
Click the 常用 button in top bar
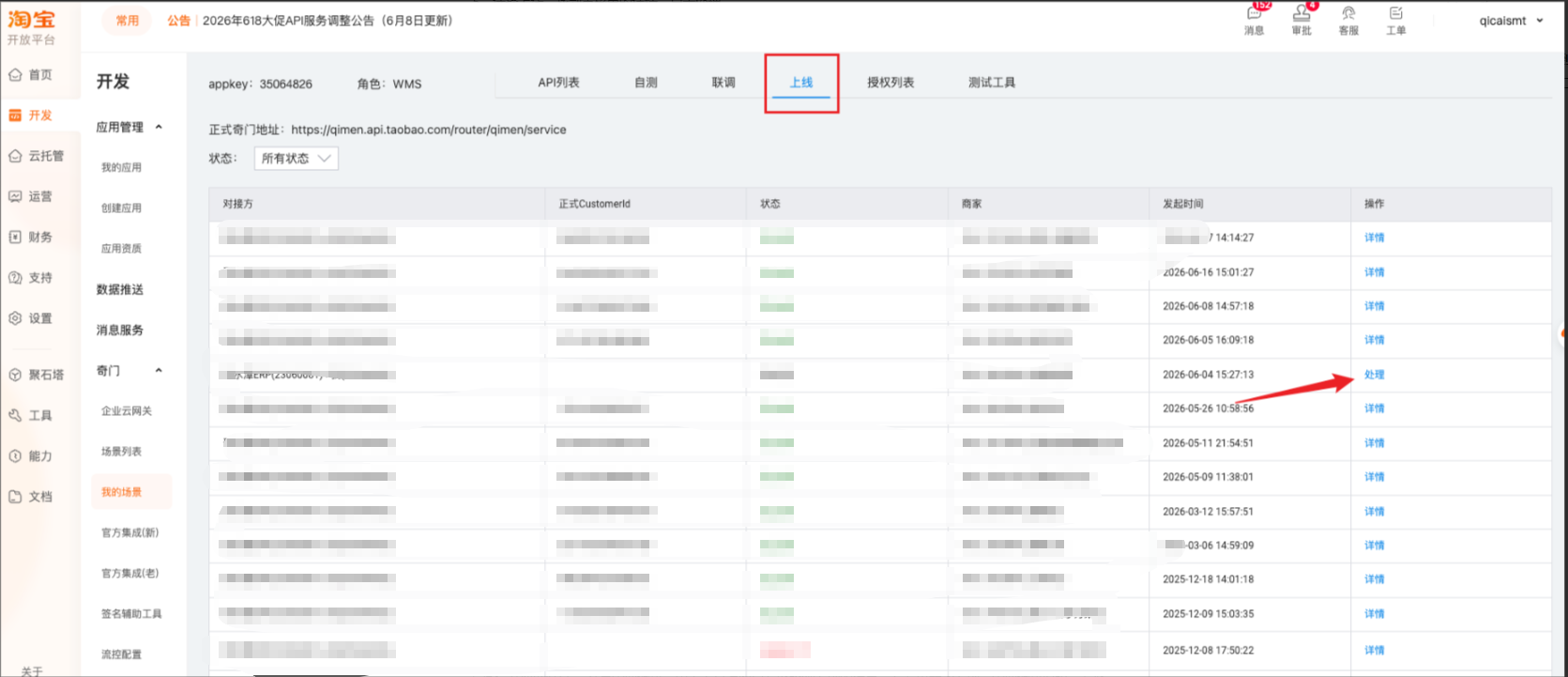point(128,21)
